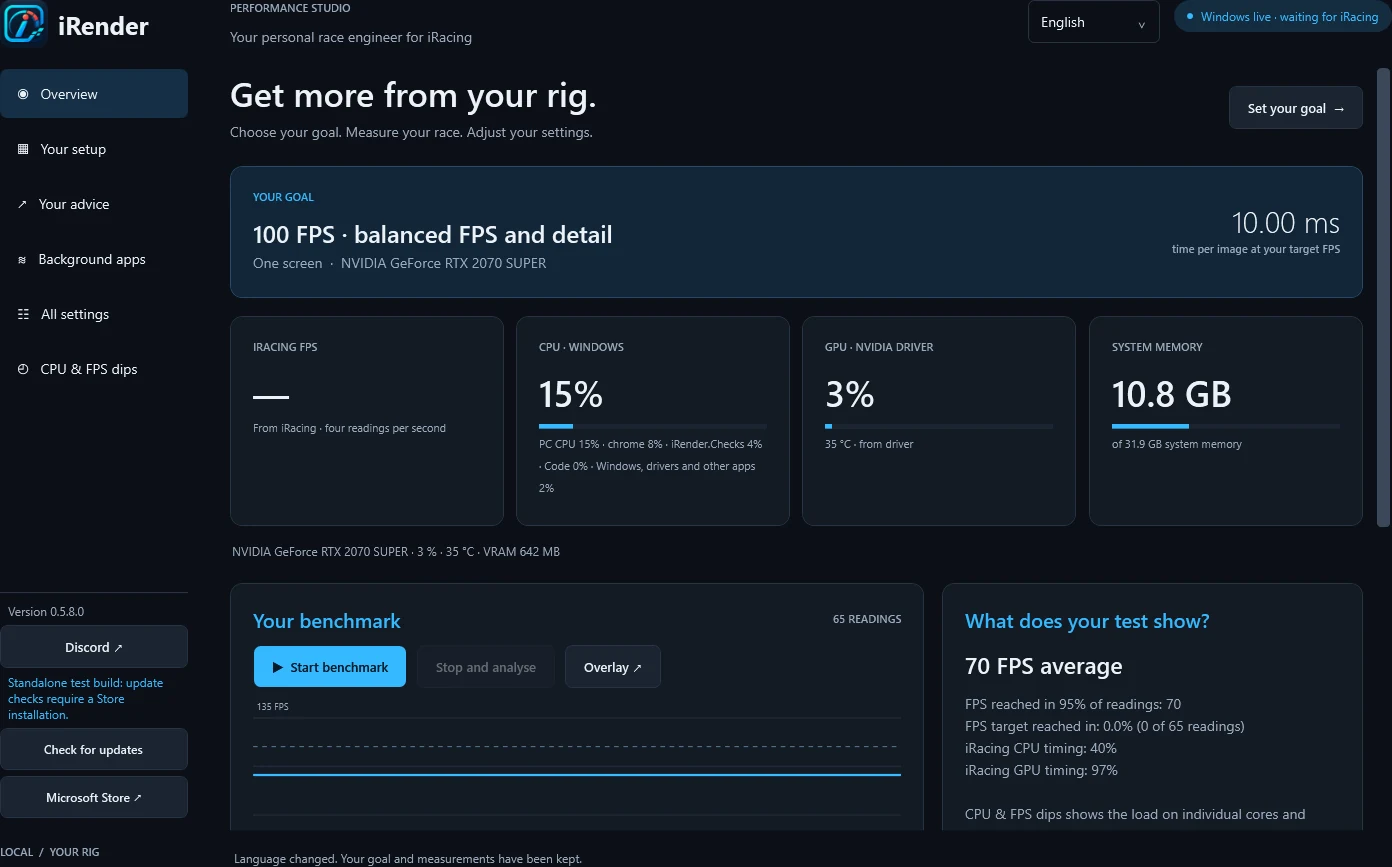Click the Language changed status message
This screenshot has height=867, width=1392.
pos(408,859)
